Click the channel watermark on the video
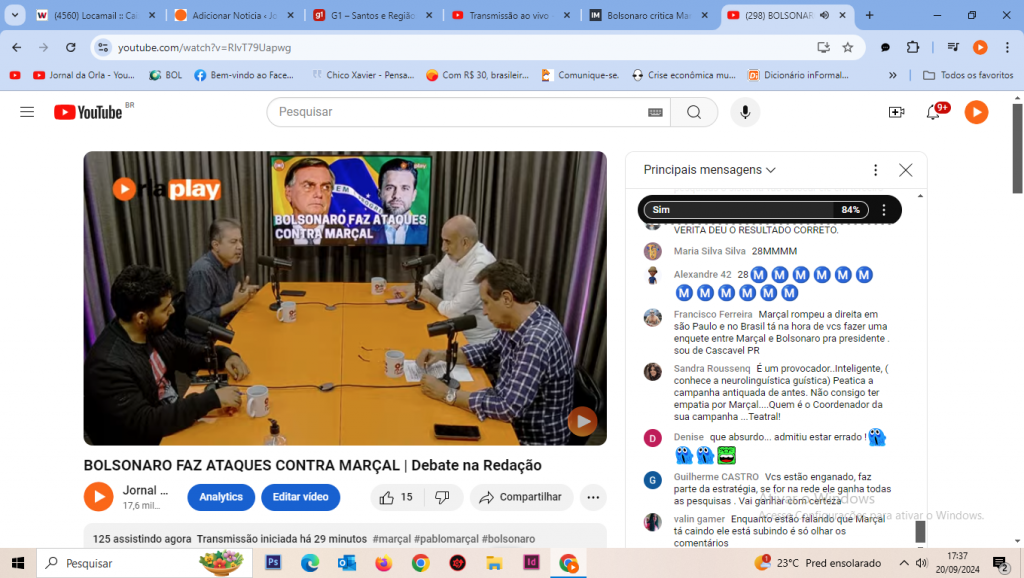Screen dimensions: 1024x578 pos(582,421)
